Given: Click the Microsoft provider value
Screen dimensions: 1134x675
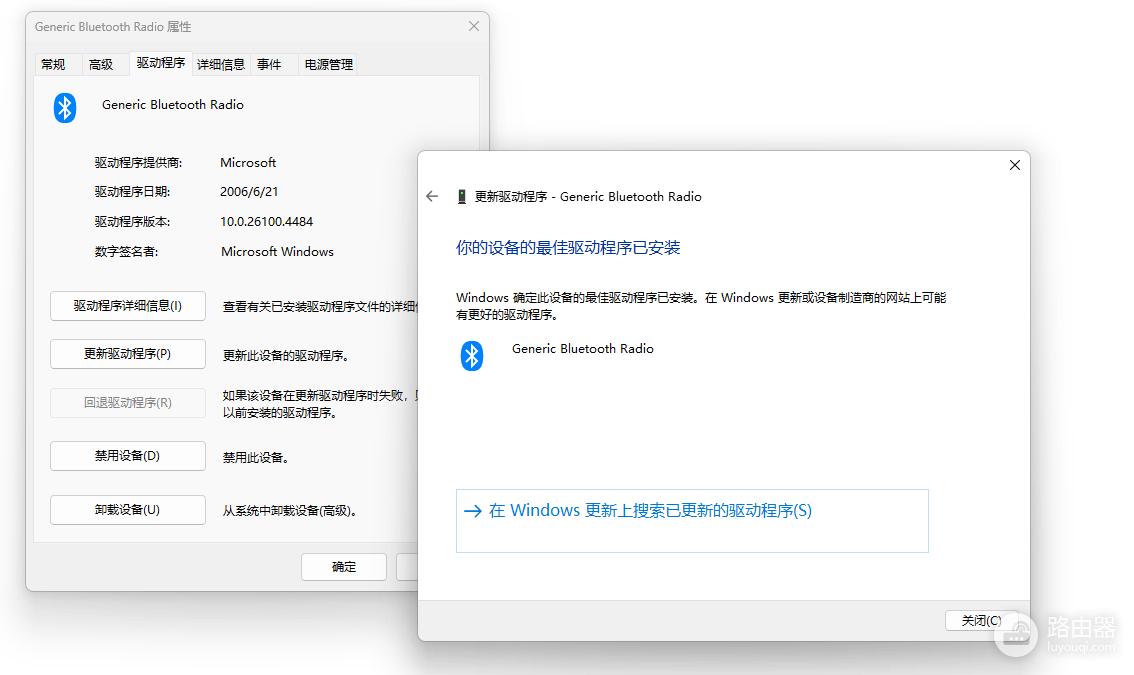Looking at the screenshot, I should 248,163.
